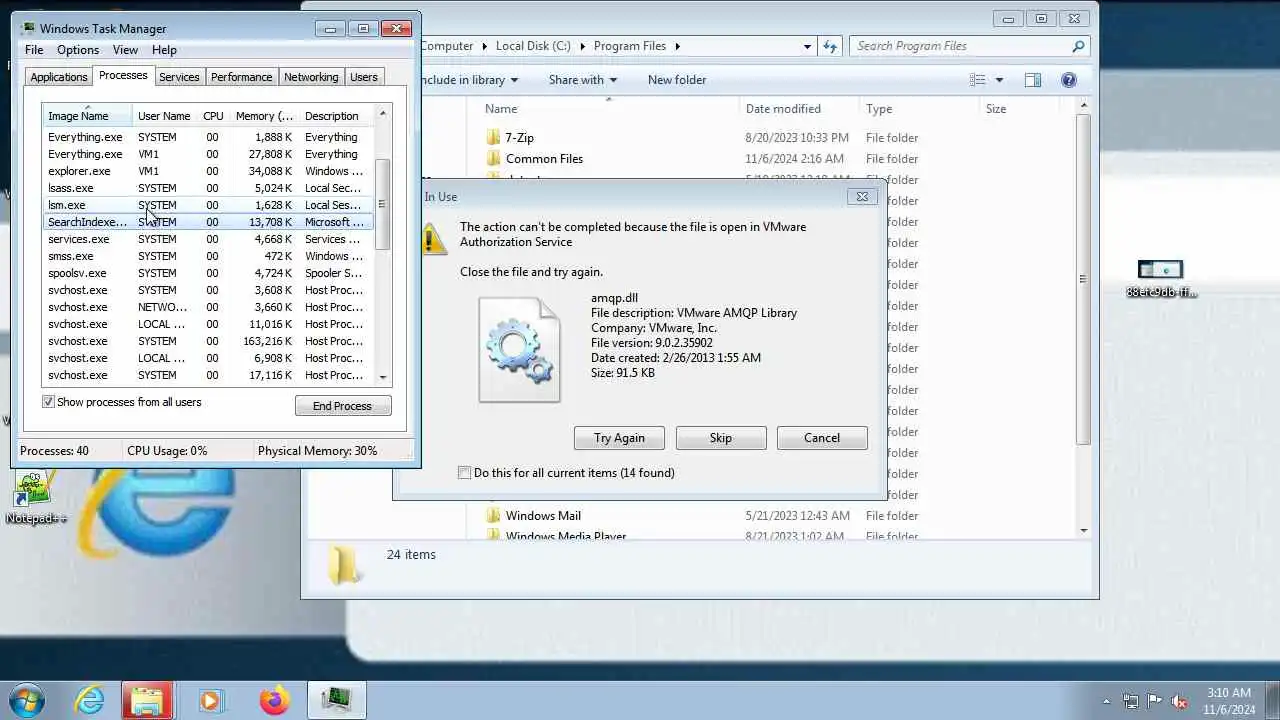The width and height of the screenshot is (1280, 720).
Task: Open Windows Explorer taskbar icon
Action: (x=147, y=700)
